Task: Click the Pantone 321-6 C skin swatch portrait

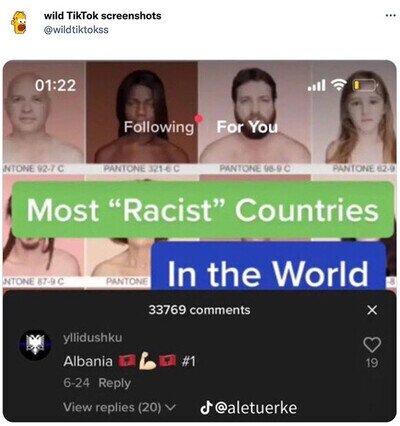Action: tap(142, 112)
